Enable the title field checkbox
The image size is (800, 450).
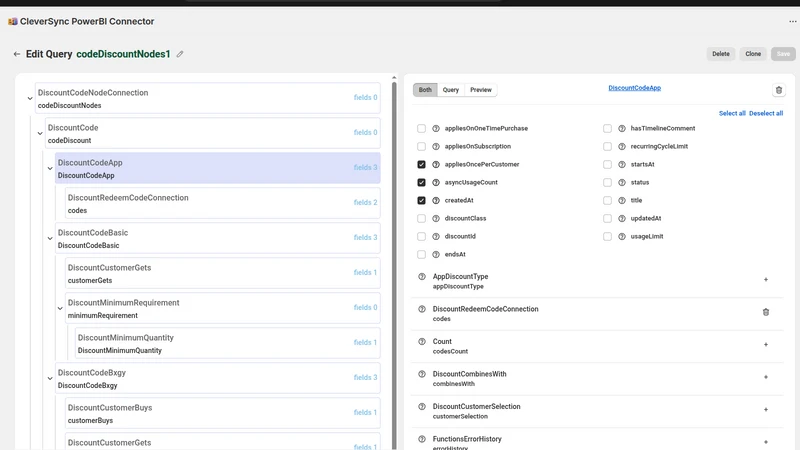point(607,201)
